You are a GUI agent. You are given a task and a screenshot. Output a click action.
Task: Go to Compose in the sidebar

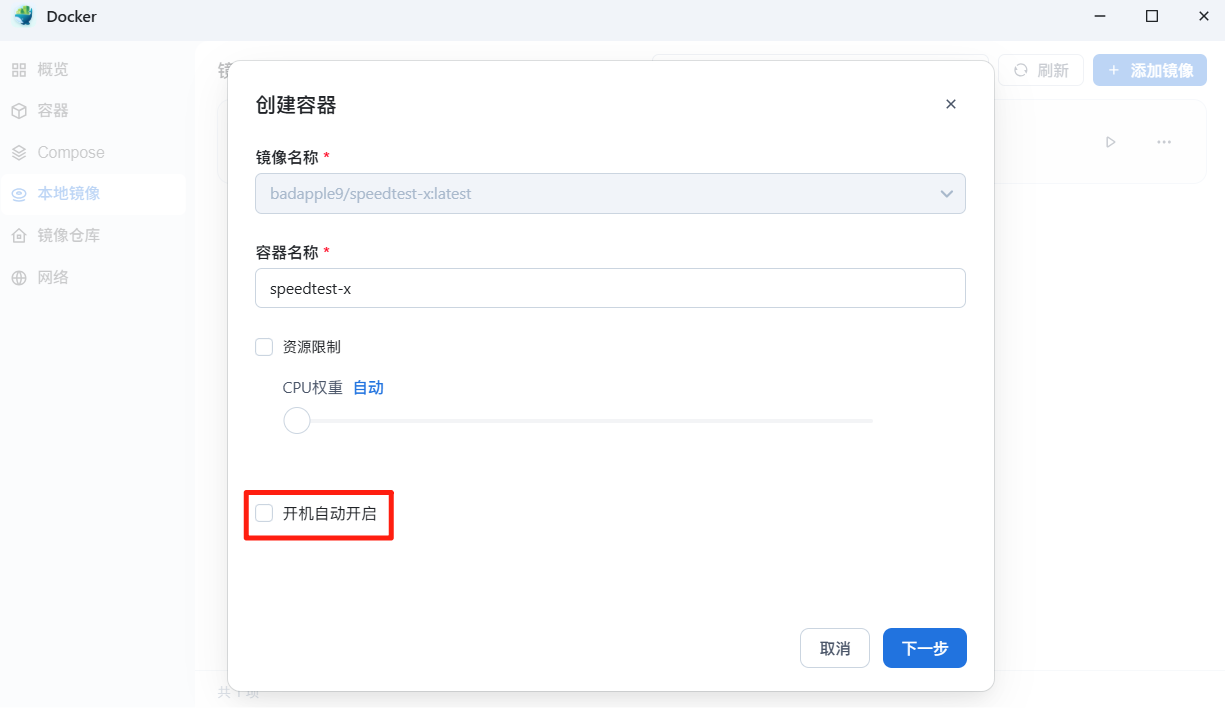[93, 152]
